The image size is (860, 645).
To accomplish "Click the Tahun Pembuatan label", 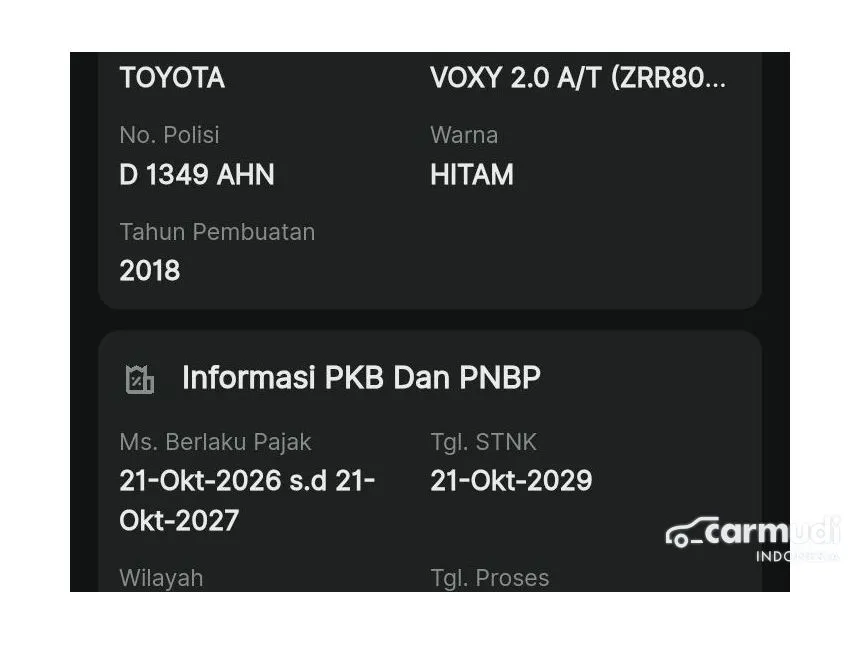I will [x=217, y=232].
